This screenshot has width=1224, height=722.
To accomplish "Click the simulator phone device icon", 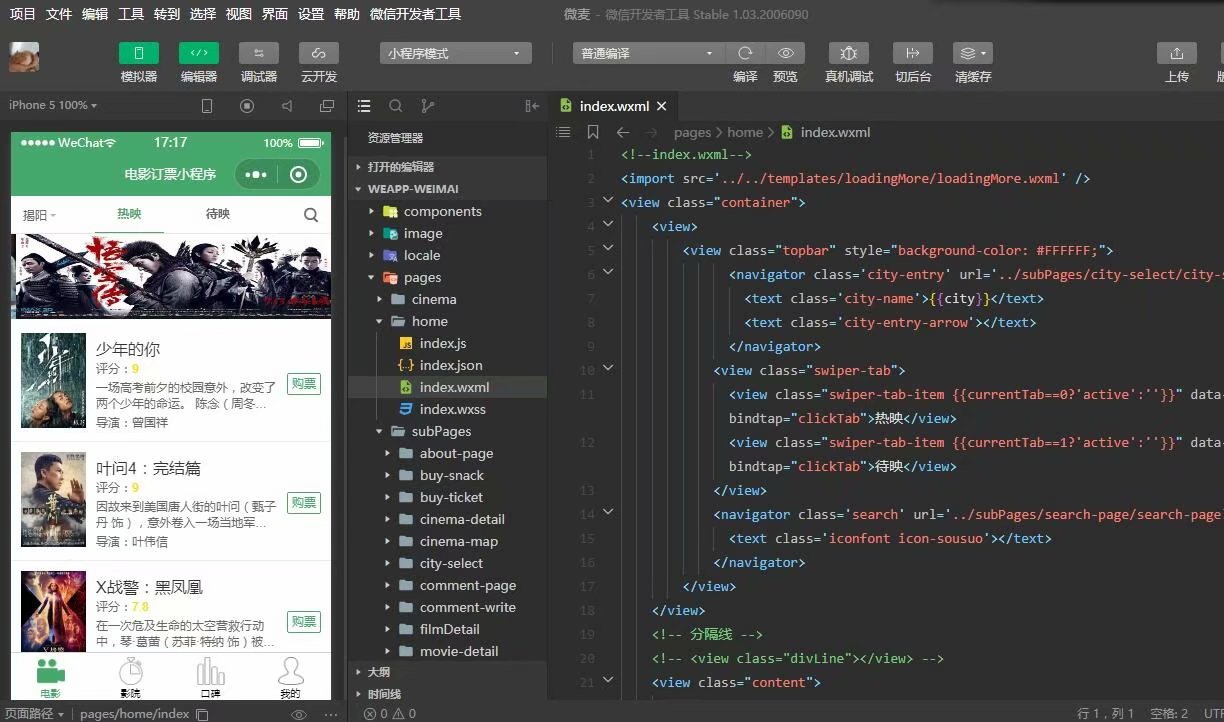I will (207, 106).
